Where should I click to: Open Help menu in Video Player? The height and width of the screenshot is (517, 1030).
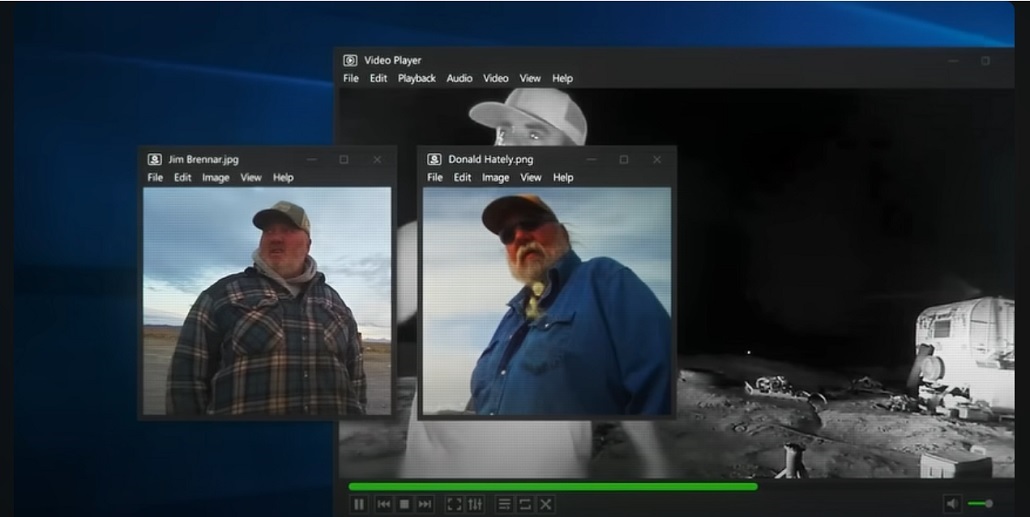(562, 78)
